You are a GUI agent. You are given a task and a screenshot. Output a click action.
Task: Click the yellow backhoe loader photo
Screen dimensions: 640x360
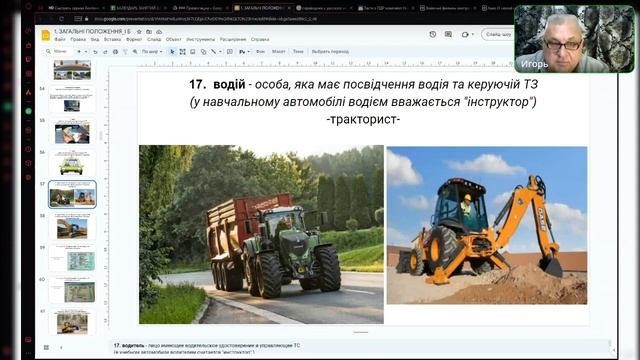click(x=487, y=225)
